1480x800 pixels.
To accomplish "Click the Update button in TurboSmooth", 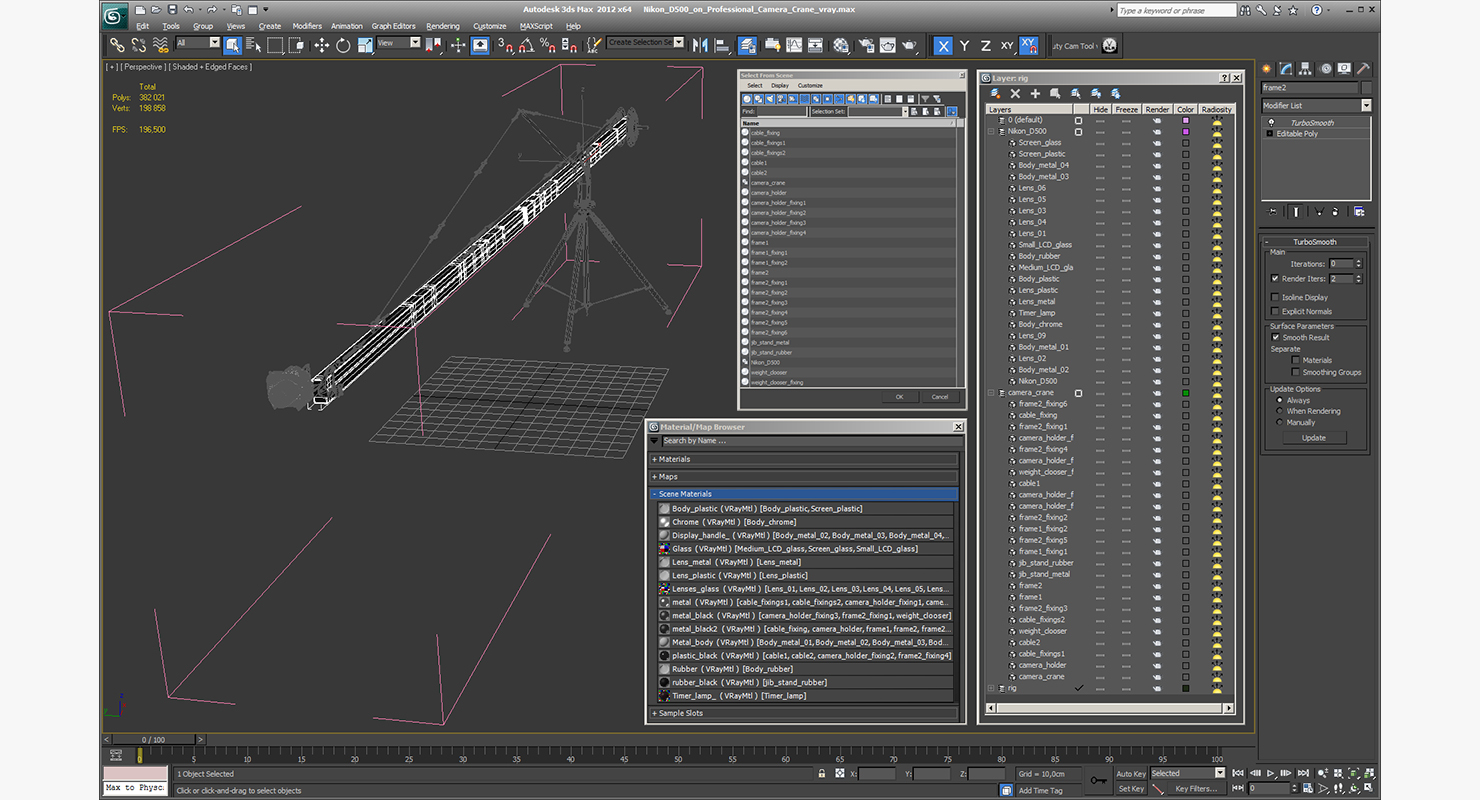I will (1314, 438).
